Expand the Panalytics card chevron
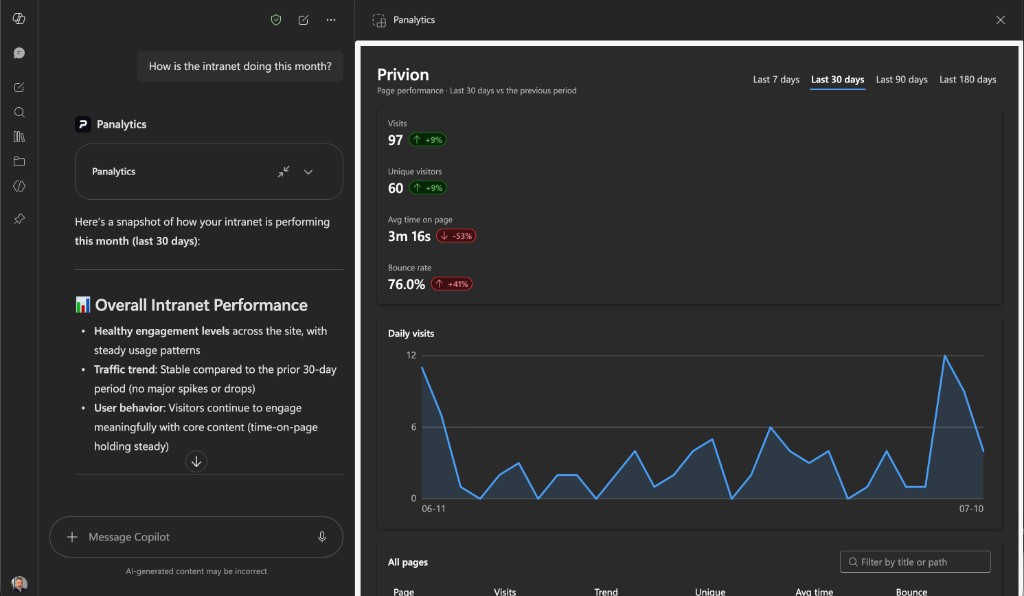Image resolution: width=1024 pixels, height=596 pixels. click(308, 172)
